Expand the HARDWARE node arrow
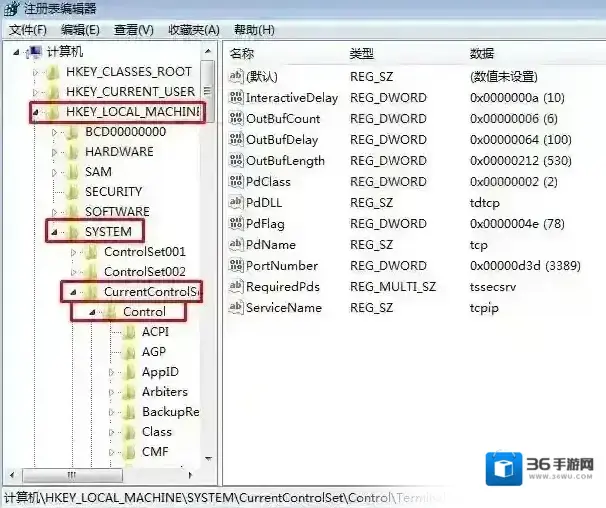Image resolution: width=606 pixels, height=508 pixels. point(54,152)
